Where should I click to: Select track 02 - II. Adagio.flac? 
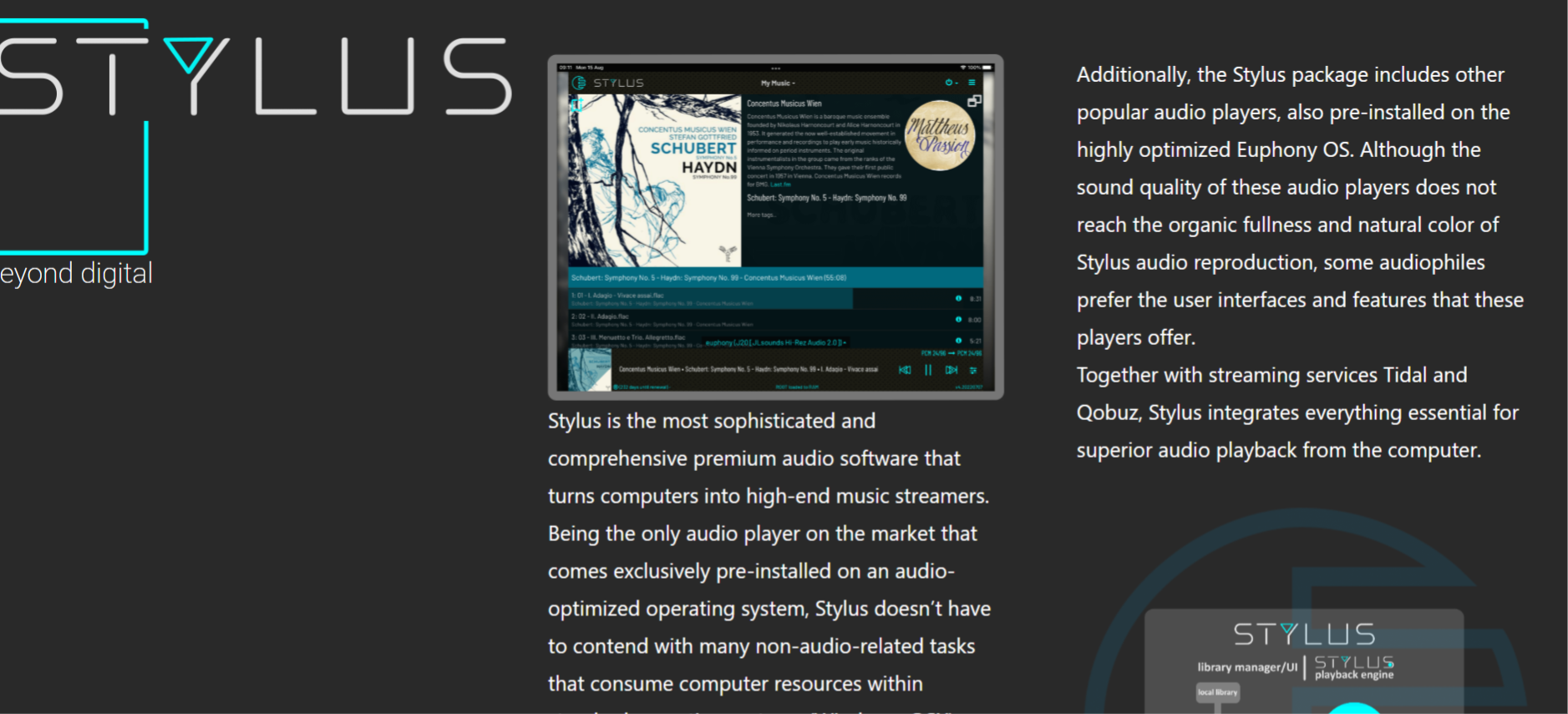tap(775, 319)
